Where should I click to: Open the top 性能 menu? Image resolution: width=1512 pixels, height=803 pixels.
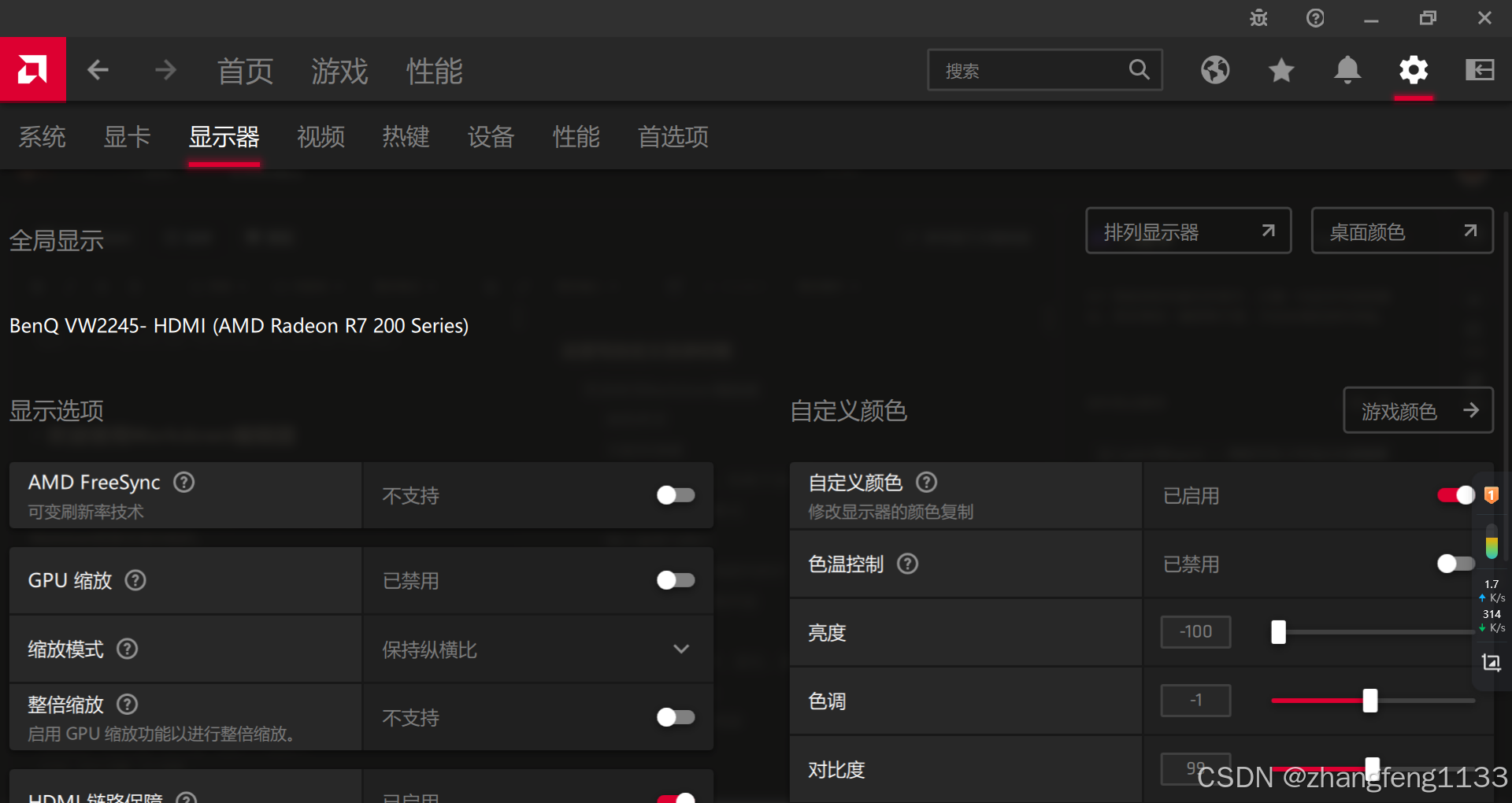[x=435, y=71]
